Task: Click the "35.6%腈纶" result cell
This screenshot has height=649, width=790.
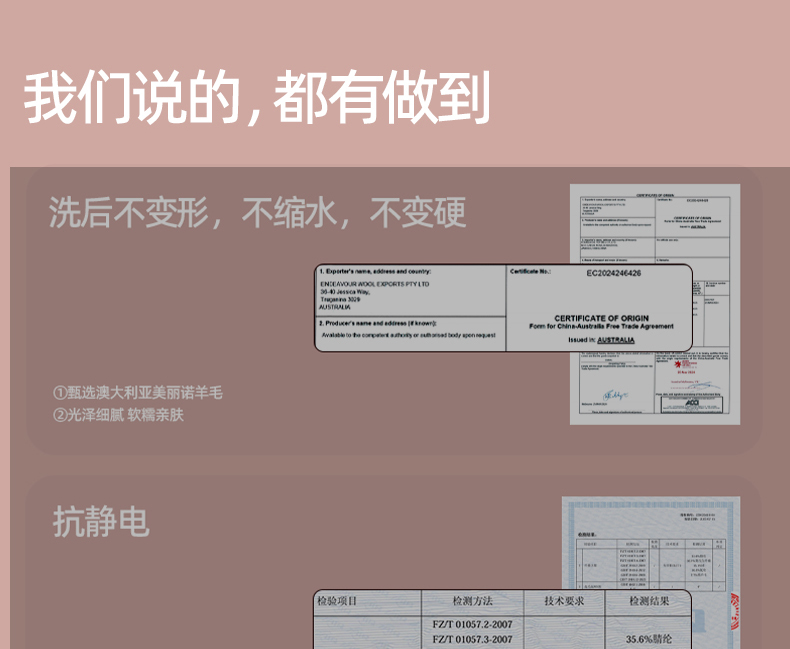Action: tap(649, 639)
